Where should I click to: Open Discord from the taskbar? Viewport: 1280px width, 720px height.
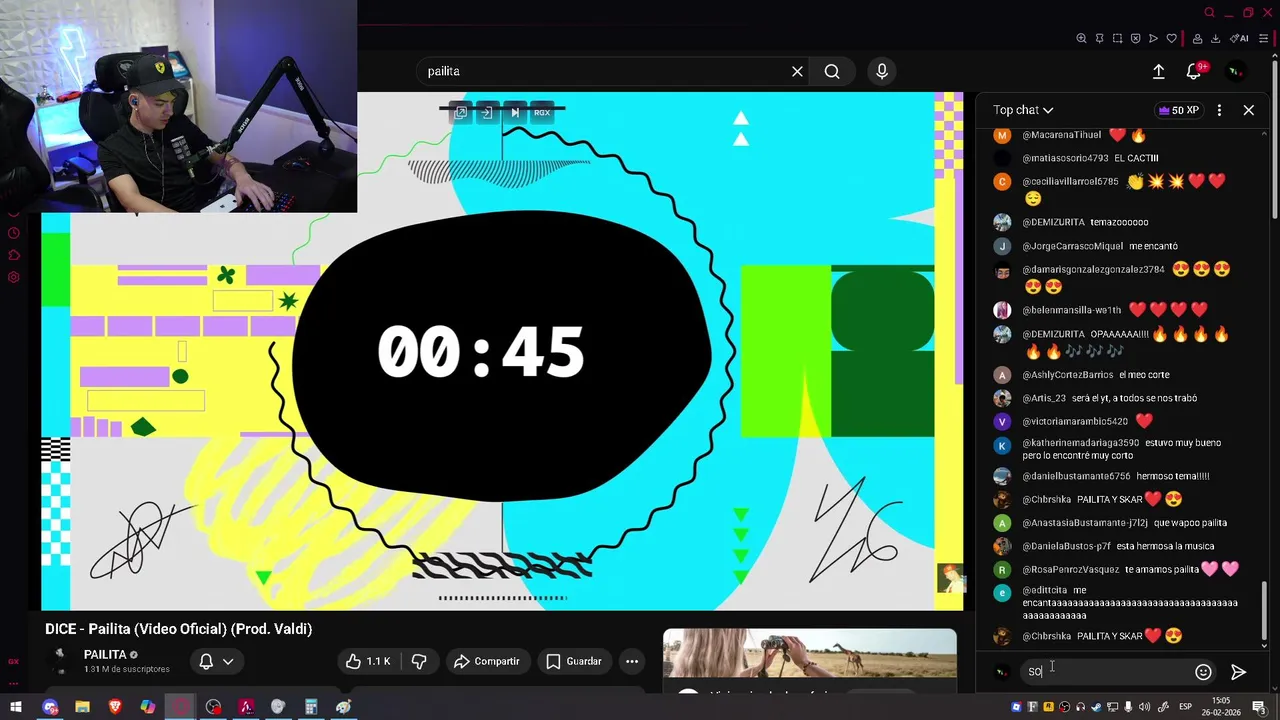click(x=50, y=707)
